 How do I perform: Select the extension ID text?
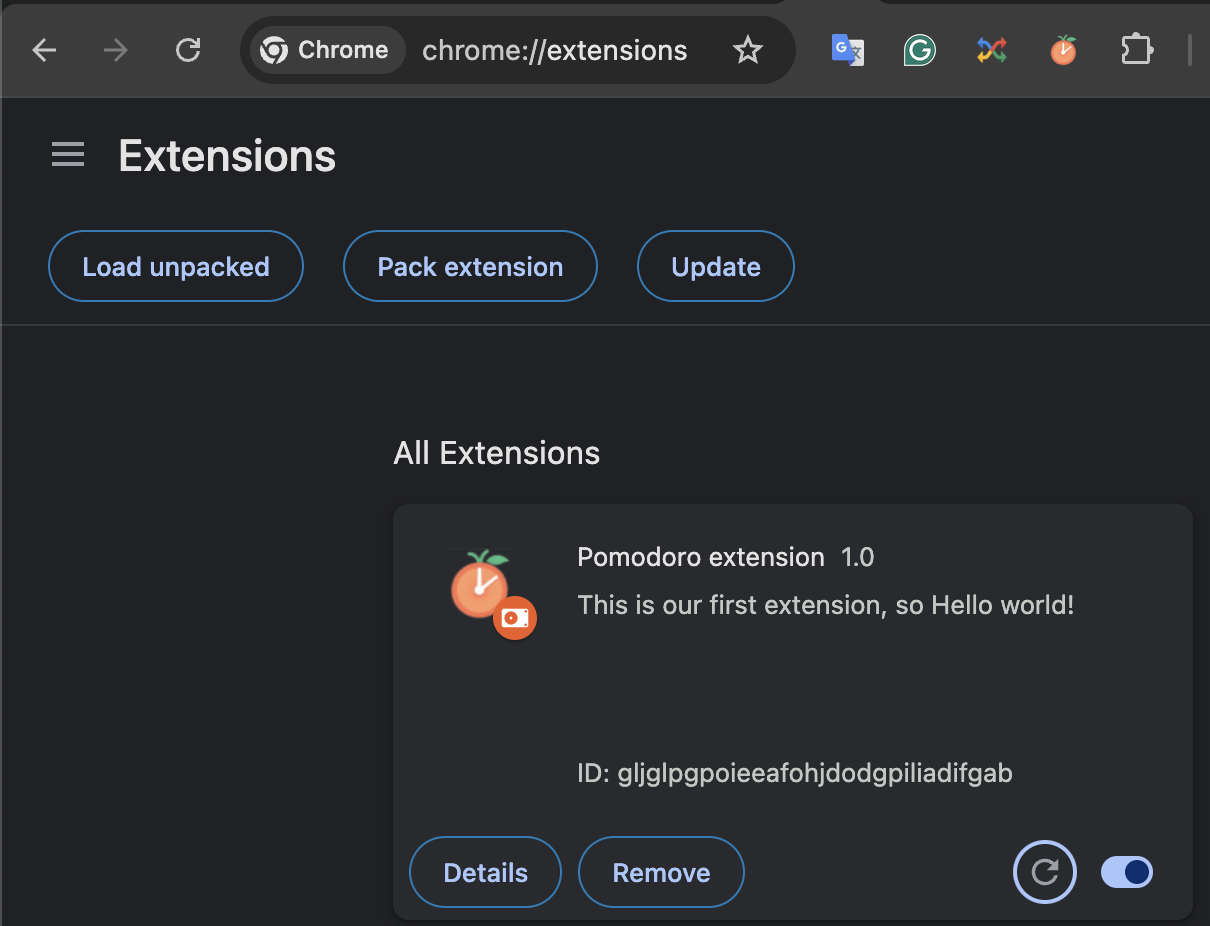click(x=795, y=773)
